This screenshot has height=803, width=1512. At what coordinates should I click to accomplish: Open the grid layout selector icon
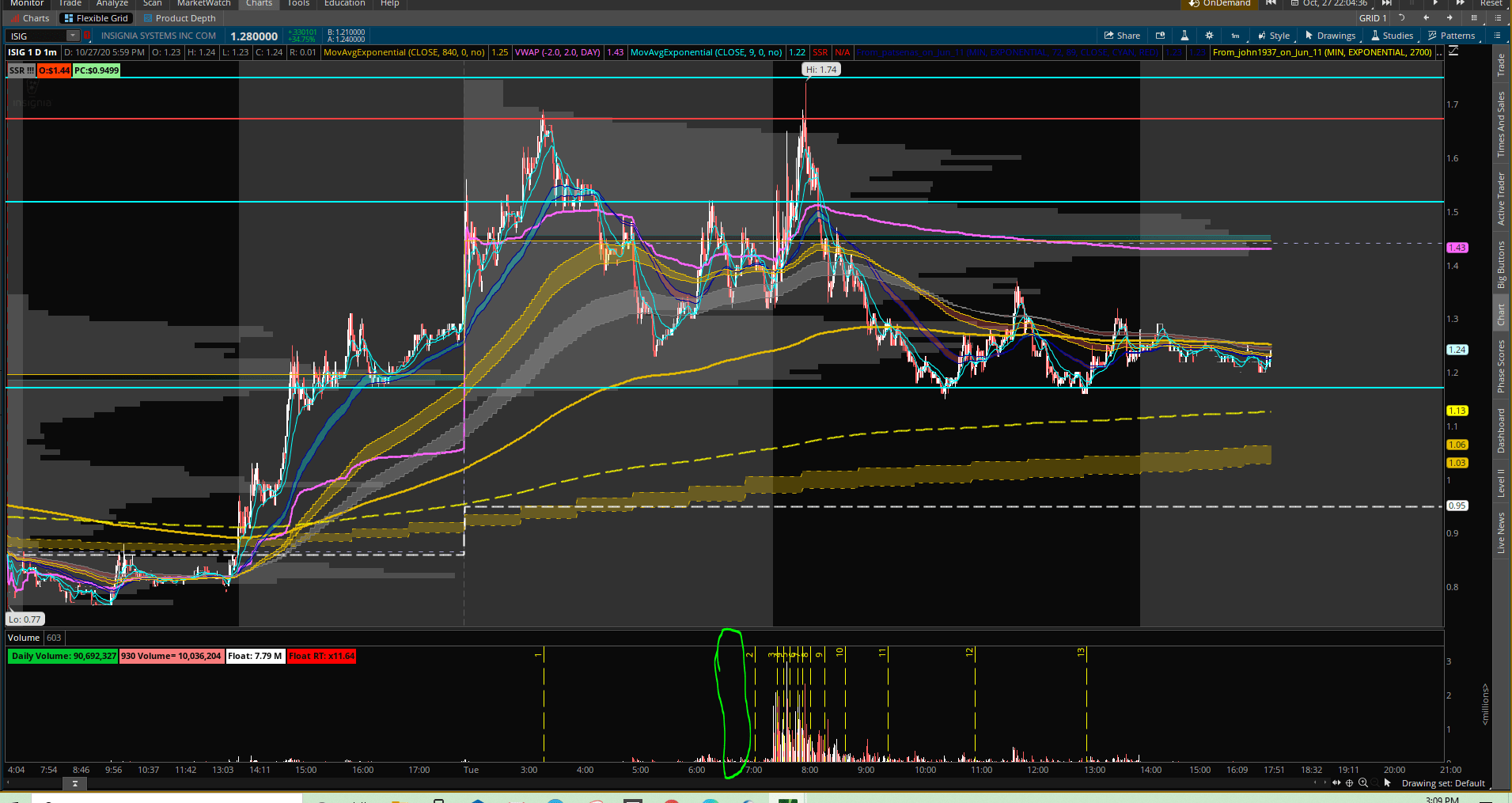coord(1474,18)
